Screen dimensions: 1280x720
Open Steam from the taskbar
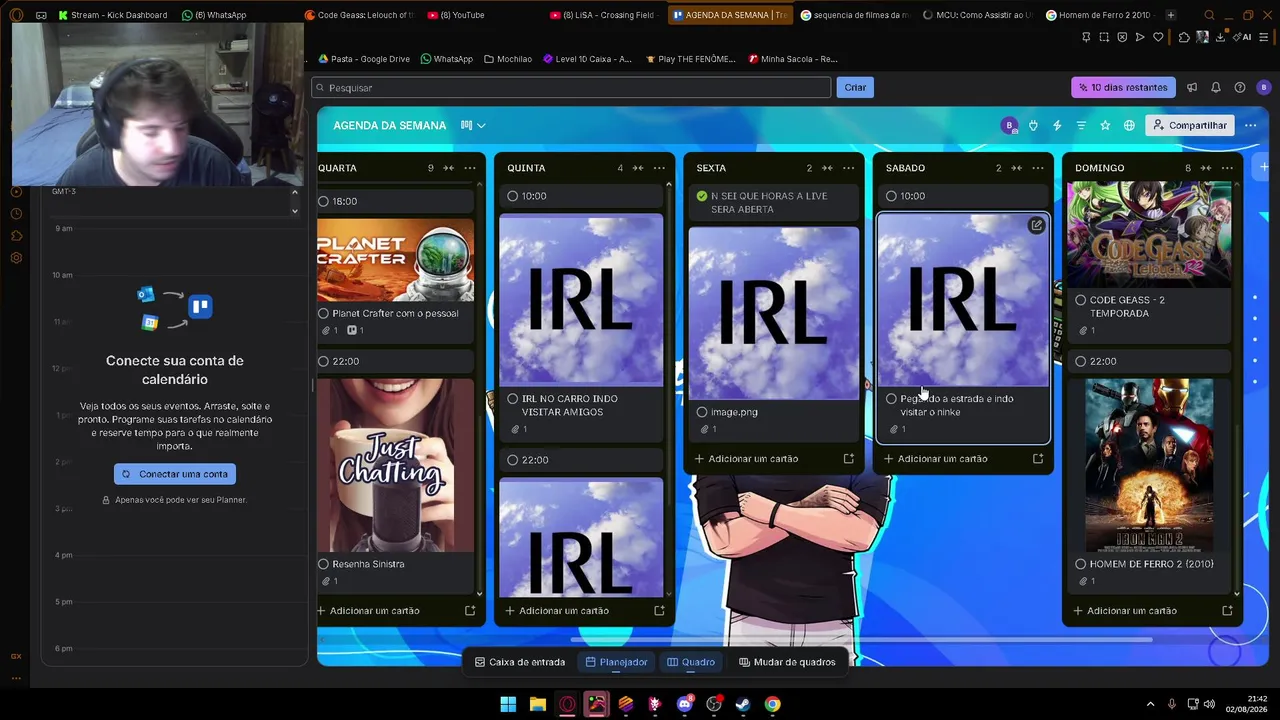pyautogui.click(x=743, y=704)
